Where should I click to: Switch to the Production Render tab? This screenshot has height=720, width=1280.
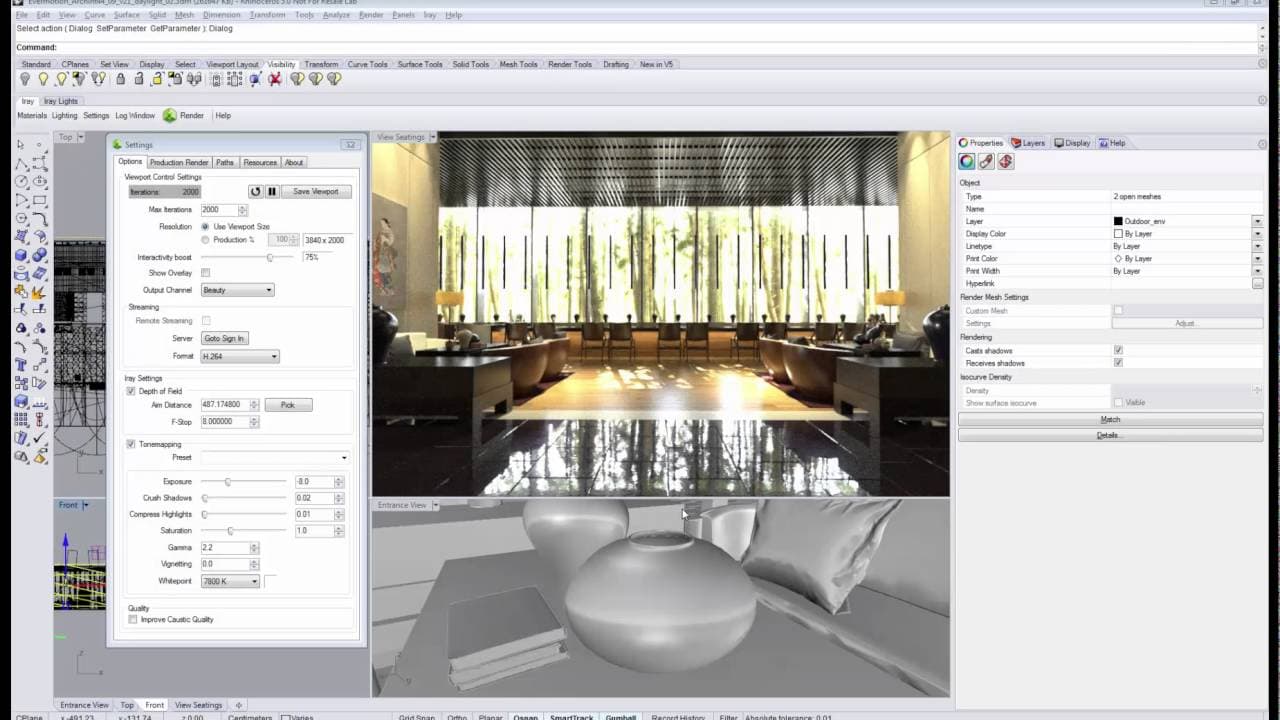[x=179, y=162]
